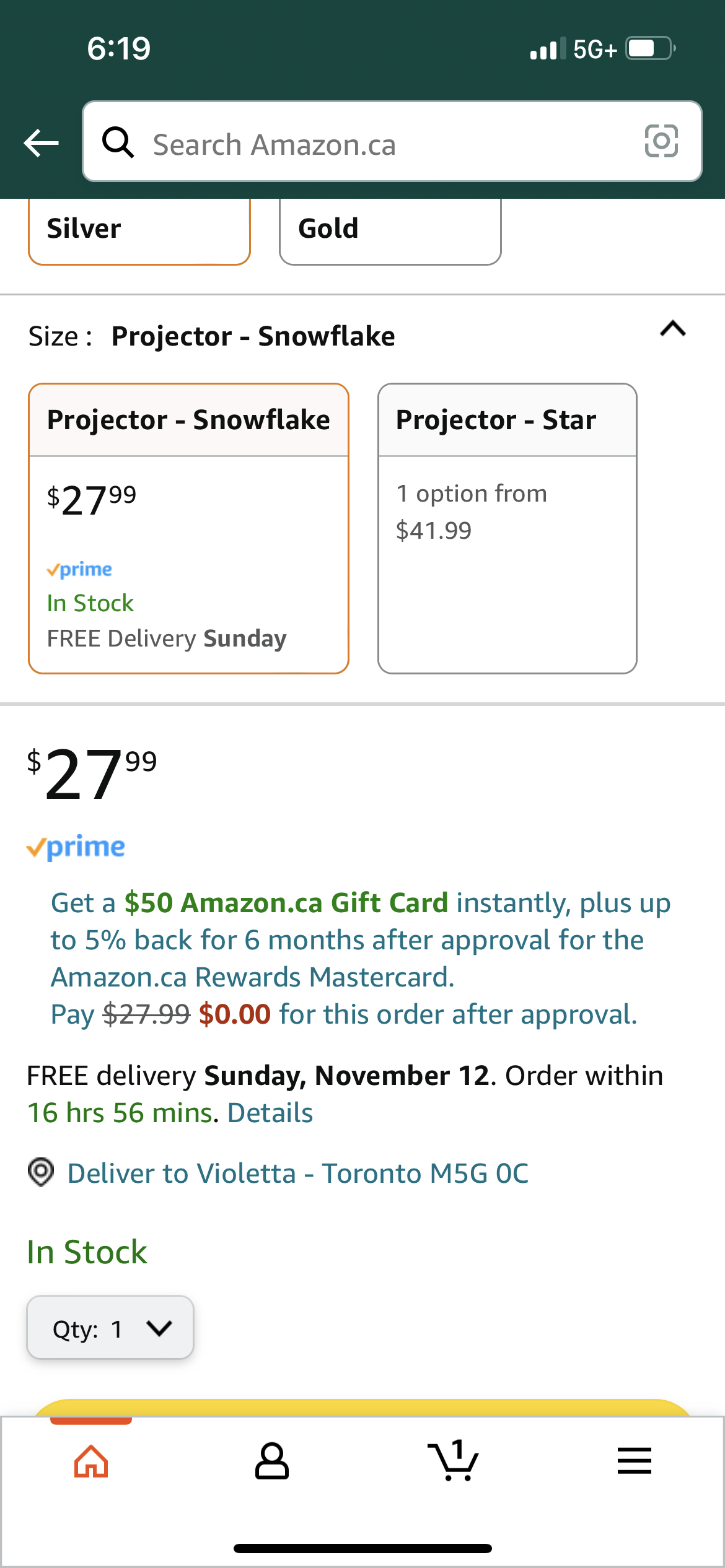Go to the Home tab icon
This screenshot has width=725, height=1568.
pyautogui.click(x=91, y=1461)
